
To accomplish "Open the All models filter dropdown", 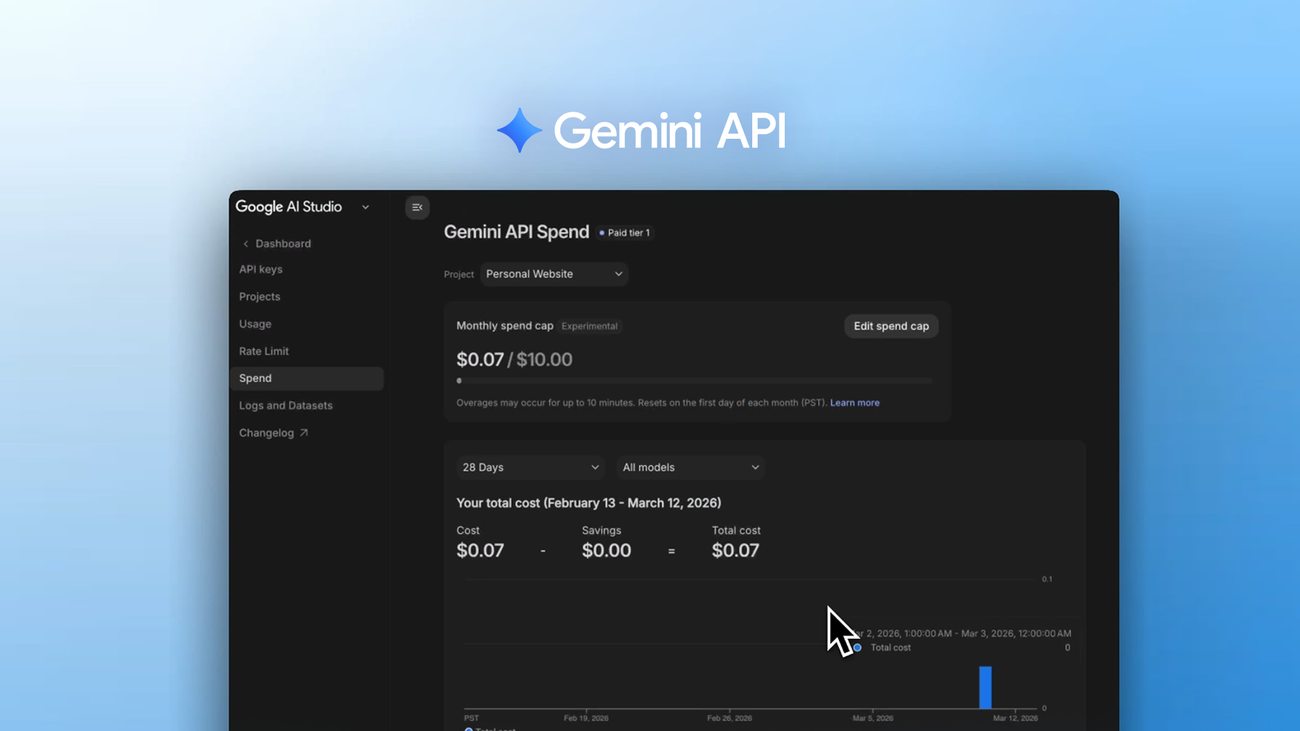I will tap(690, 467).
